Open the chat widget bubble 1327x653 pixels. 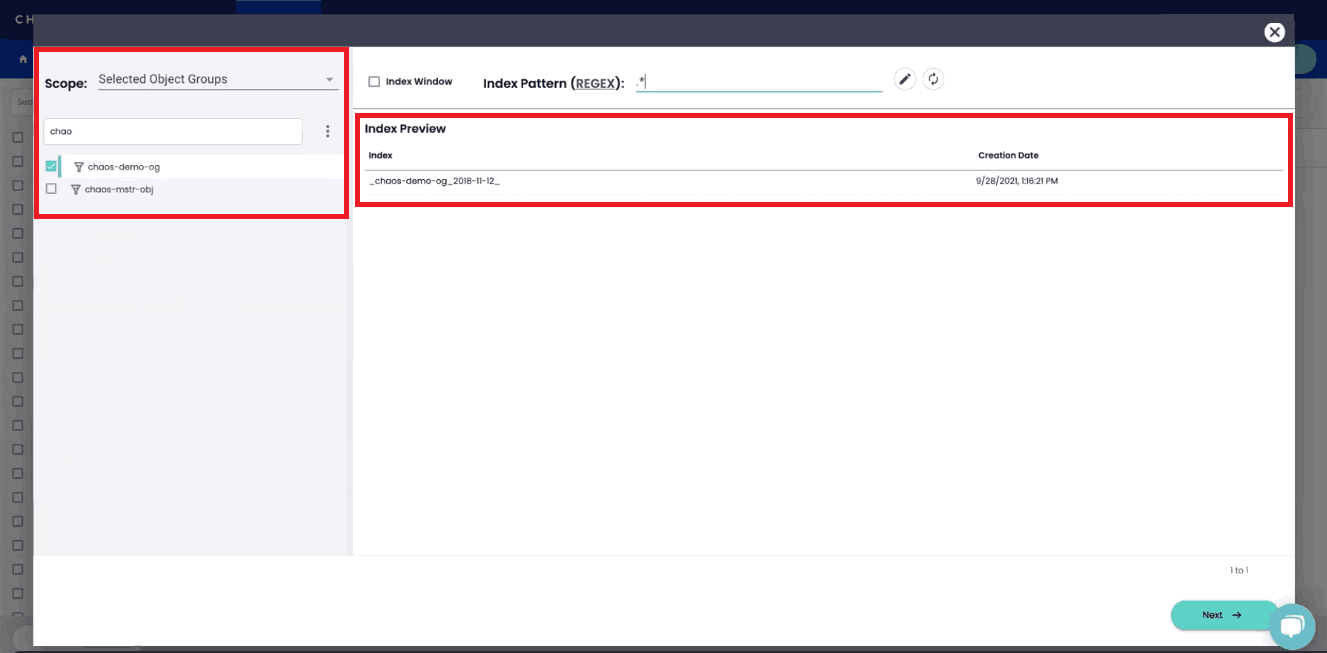(x=1291, y=627)
